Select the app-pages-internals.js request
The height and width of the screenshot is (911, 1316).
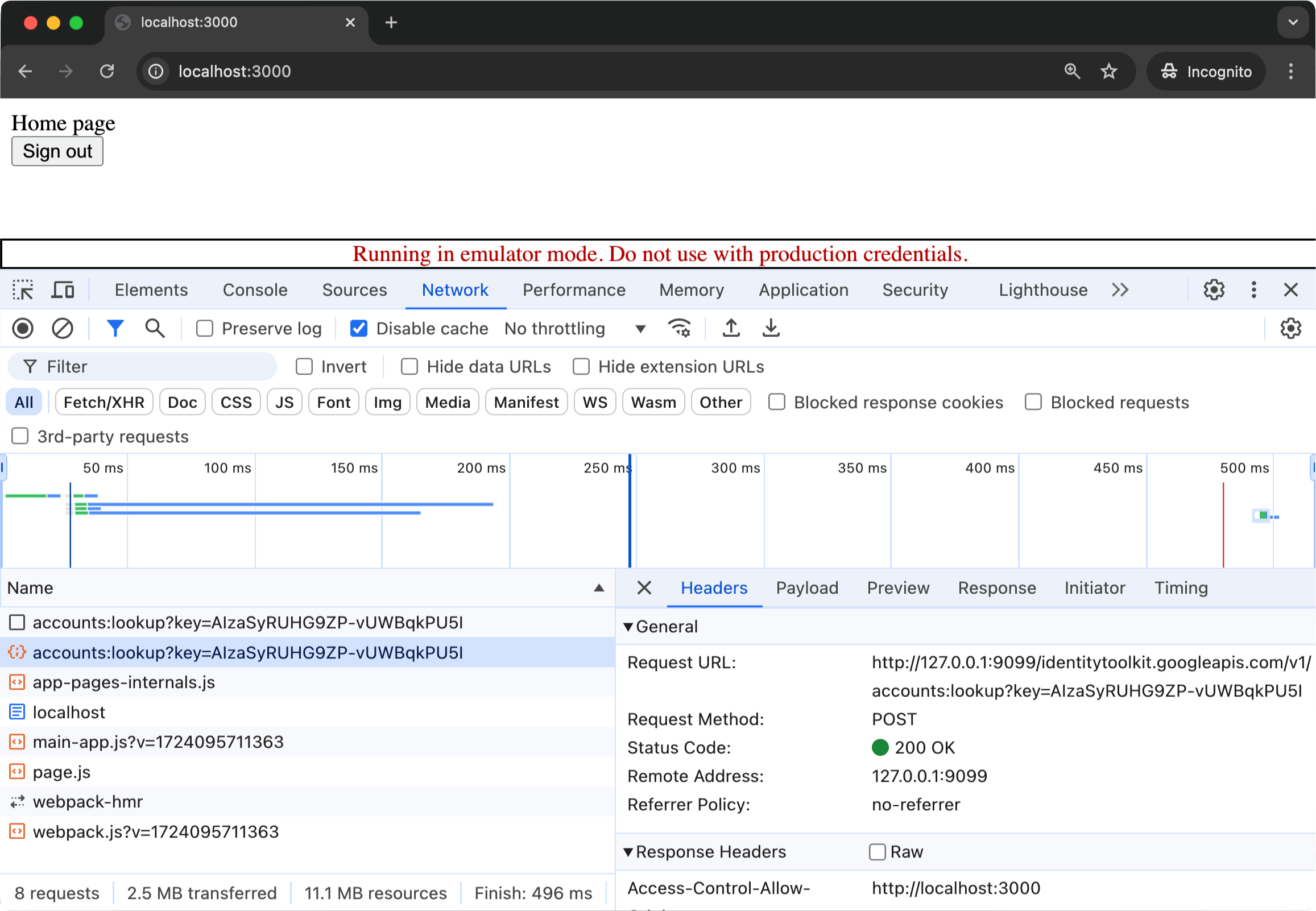tap(307, 682)
